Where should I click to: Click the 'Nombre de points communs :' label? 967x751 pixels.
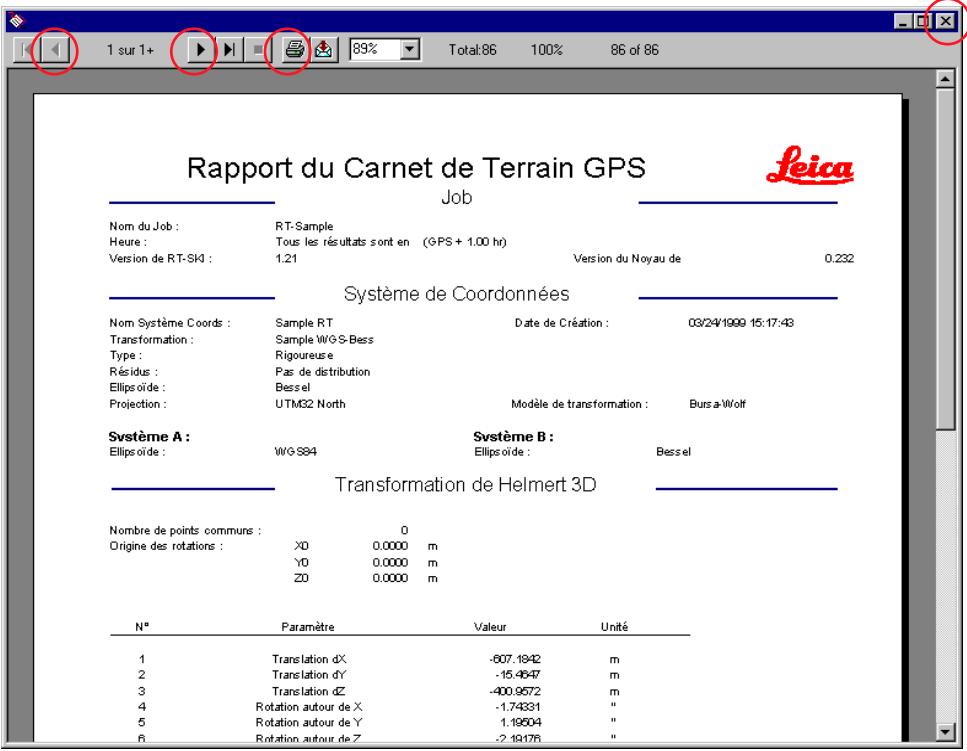point(185,530)
